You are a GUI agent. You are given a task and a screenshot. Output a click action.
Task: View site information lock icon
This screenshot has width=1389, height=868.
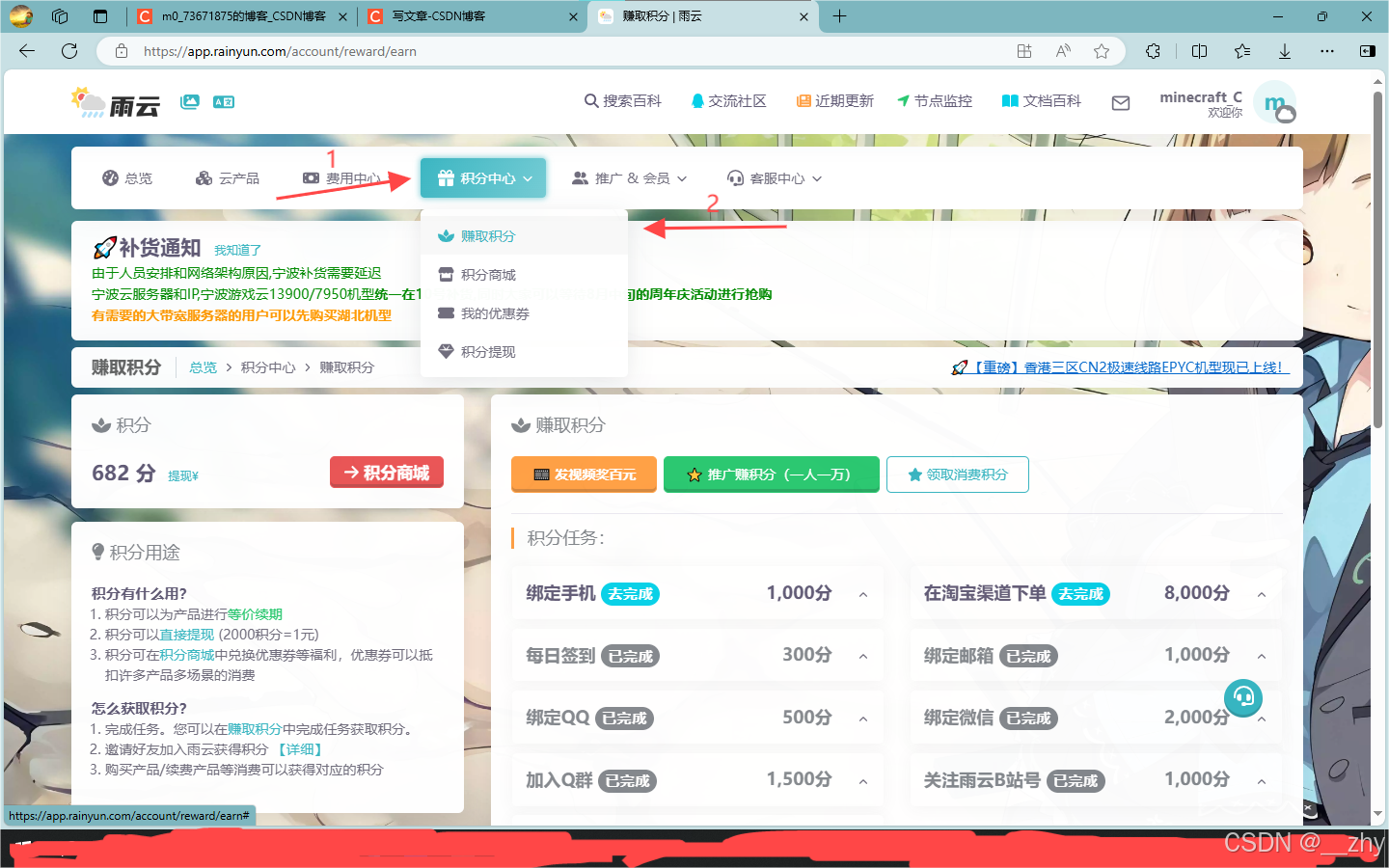[x=122, y=51]
